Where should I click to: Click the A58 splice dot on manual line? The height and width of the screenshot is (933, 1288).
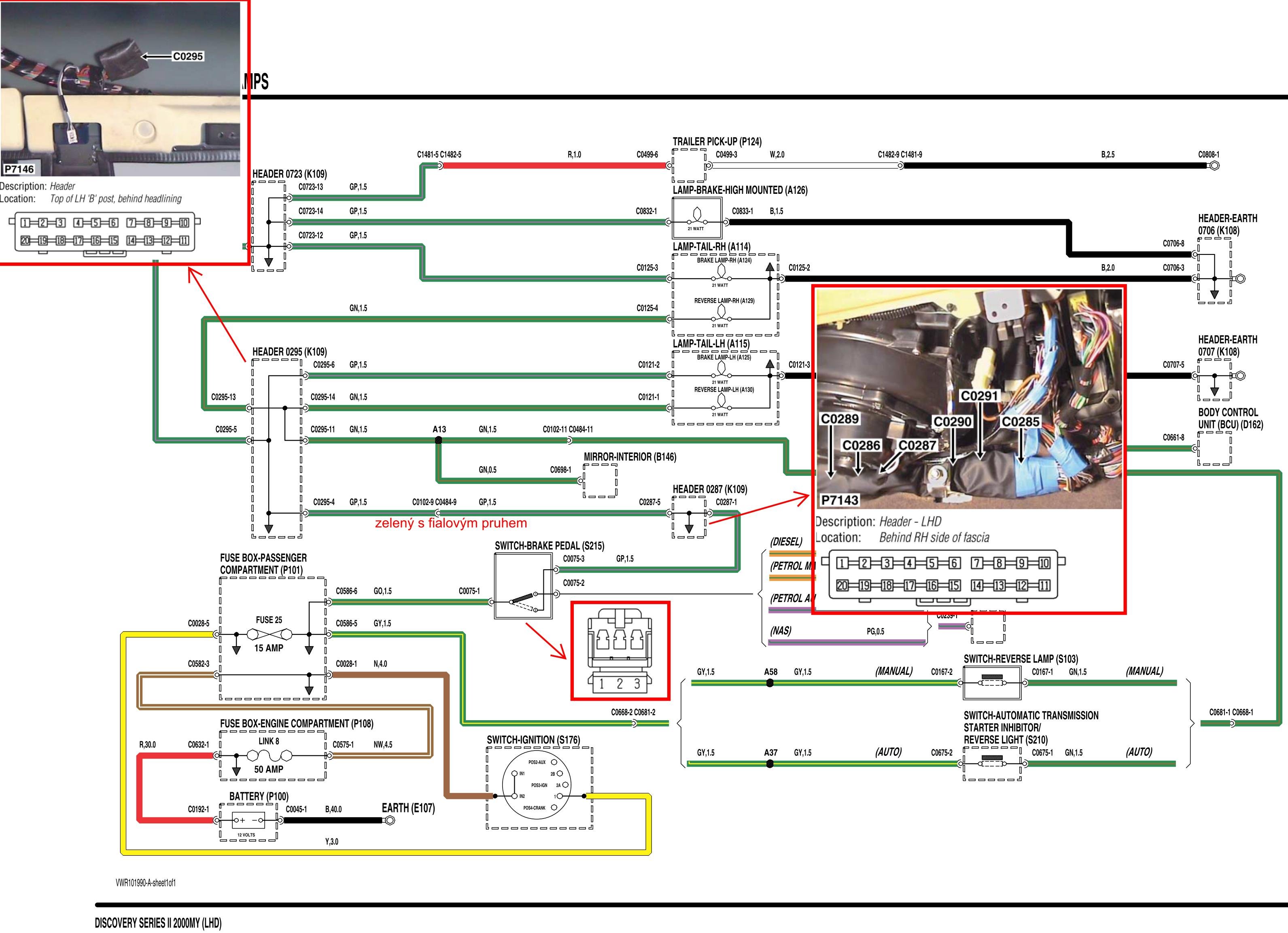point(770,683)
